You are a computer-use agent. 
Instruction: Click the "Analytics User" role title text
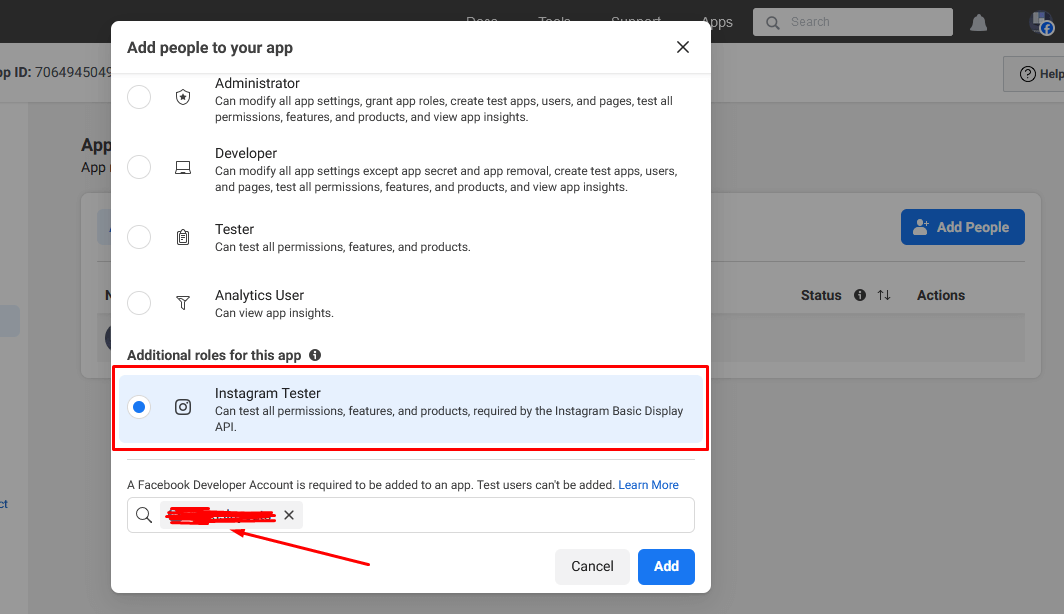(259, 295)
